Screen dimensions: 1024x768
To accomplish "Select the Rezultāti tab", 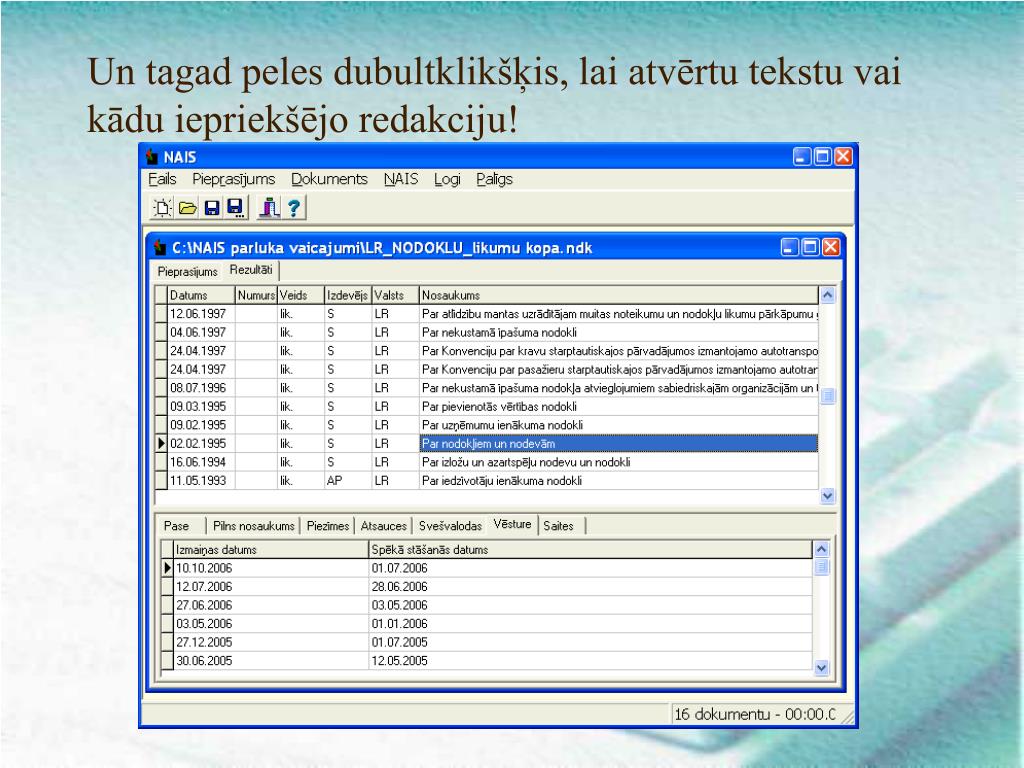I will pyautogui.click(x=251, y=270).
